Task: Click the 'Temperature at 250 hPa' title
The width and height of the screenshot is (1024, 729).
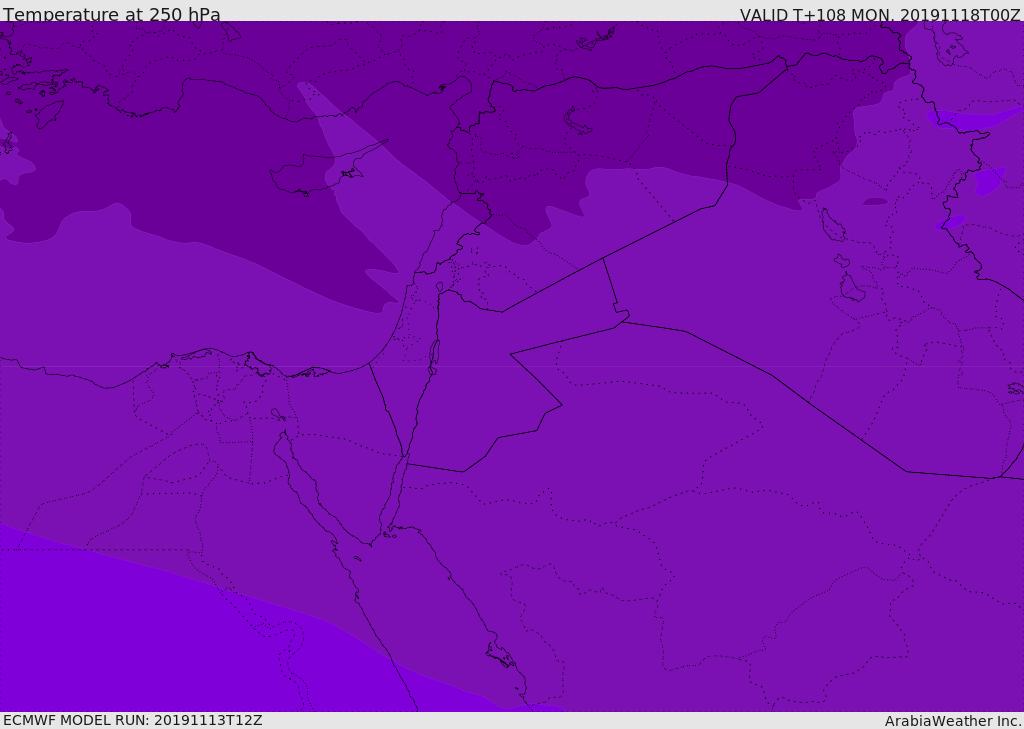Action: coord(112,14)
